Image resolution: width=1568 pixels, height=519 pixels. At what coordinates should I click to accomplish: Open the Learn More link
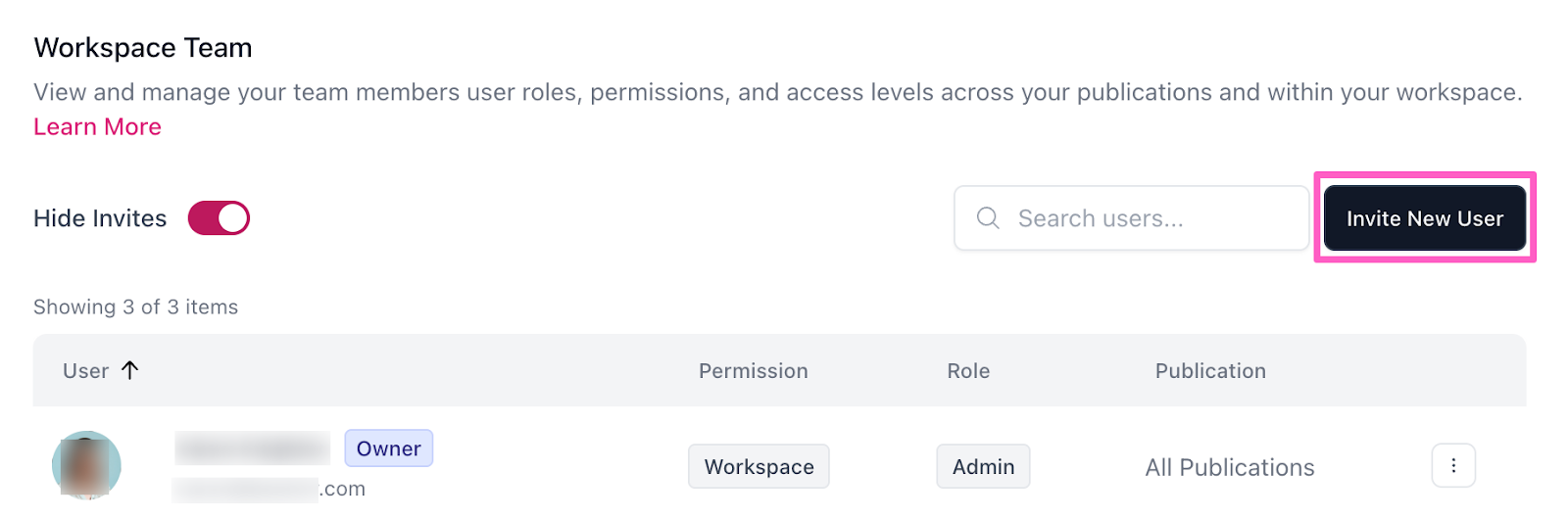coord(97,127)
